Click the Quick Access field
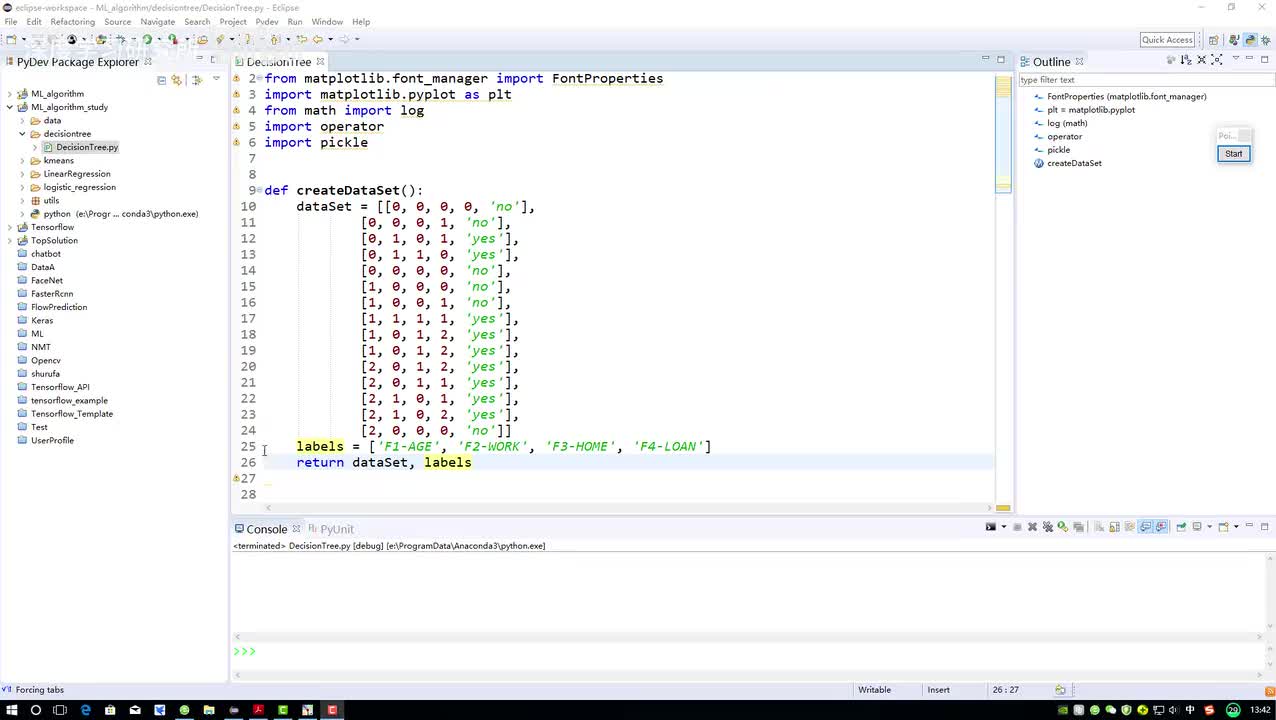The image size is (1276, 720). coord(1167,40)
